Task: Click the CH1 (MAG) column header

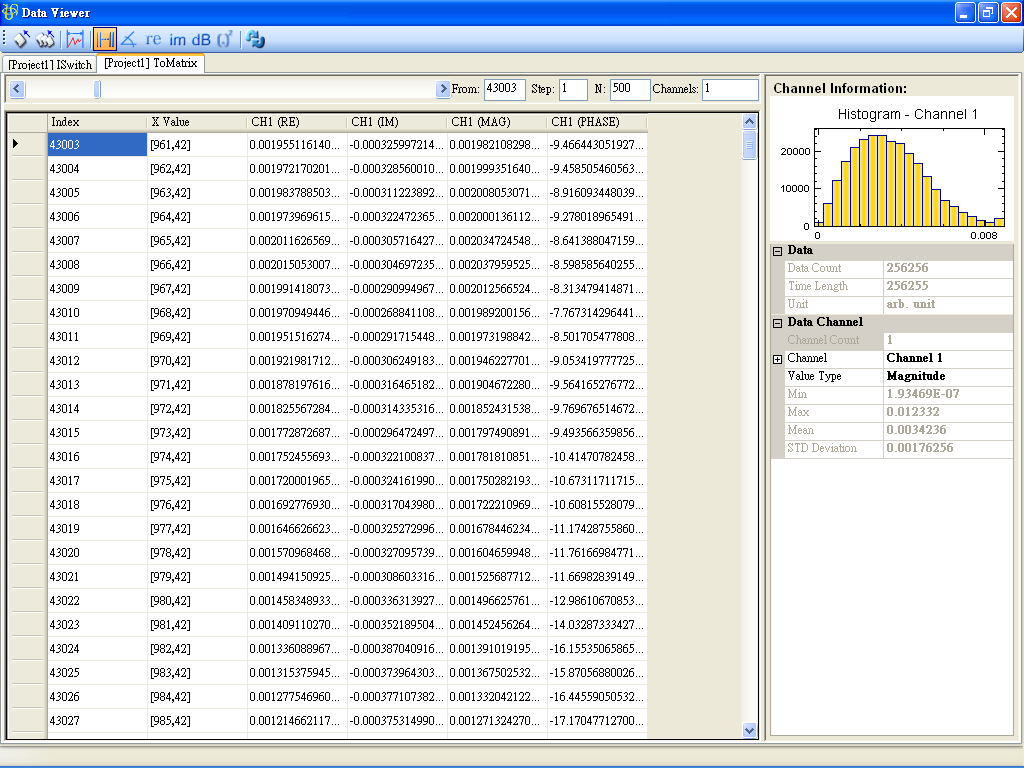Action: (480, 122)
